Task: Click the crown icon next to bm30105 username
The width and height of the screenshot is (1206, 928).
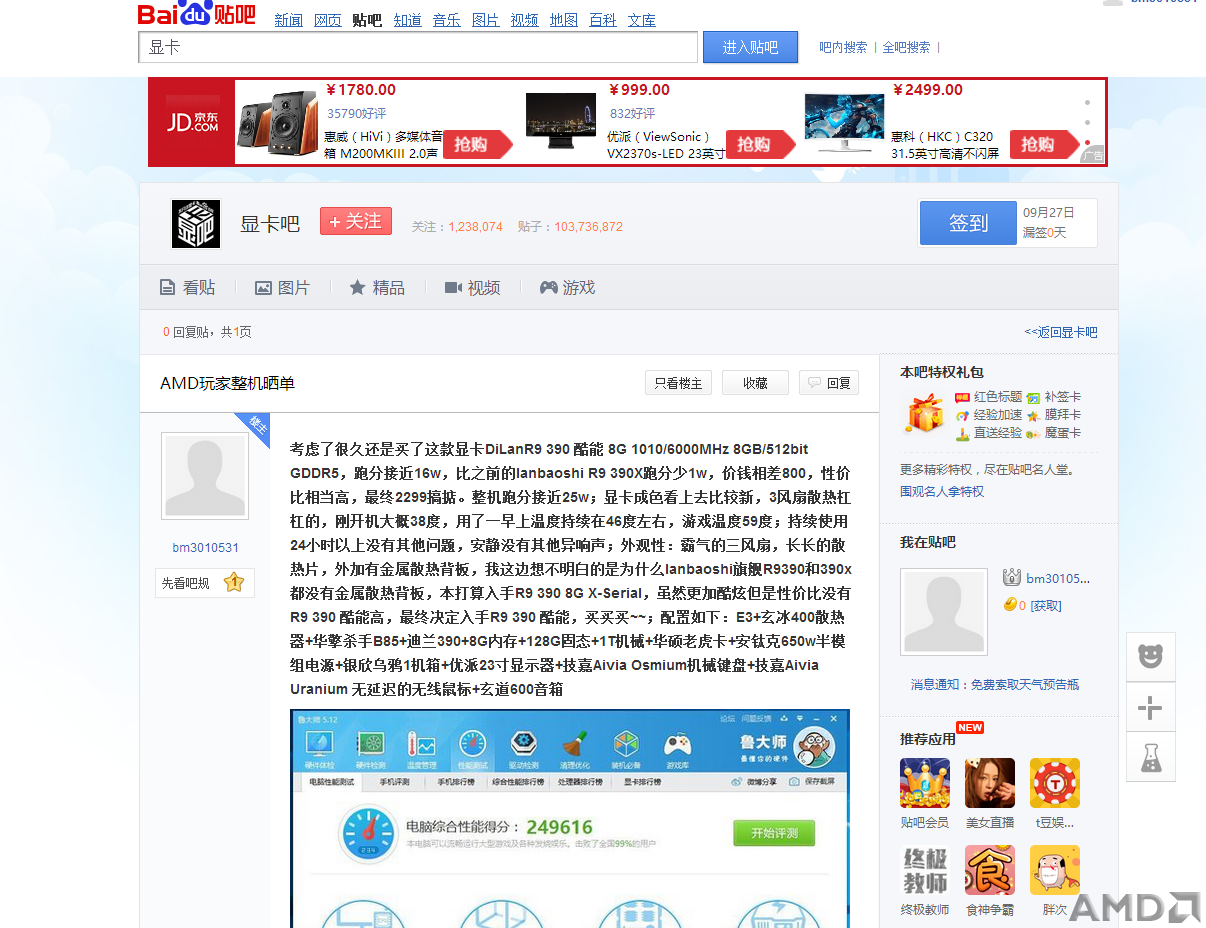Action: coord(1012,578)
